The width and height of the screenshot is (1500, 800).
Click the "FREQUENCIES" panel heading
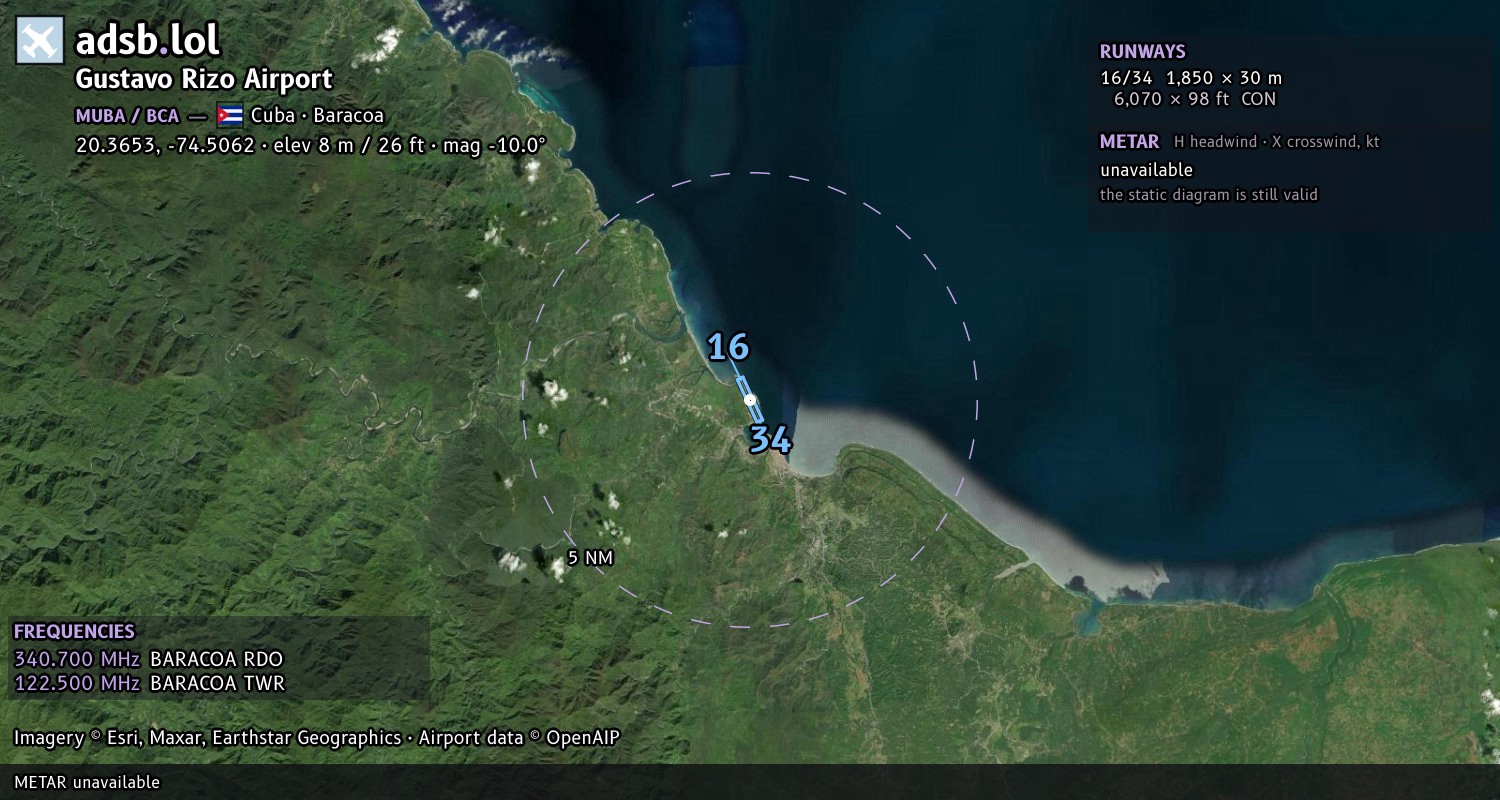[x=74, y=632]
